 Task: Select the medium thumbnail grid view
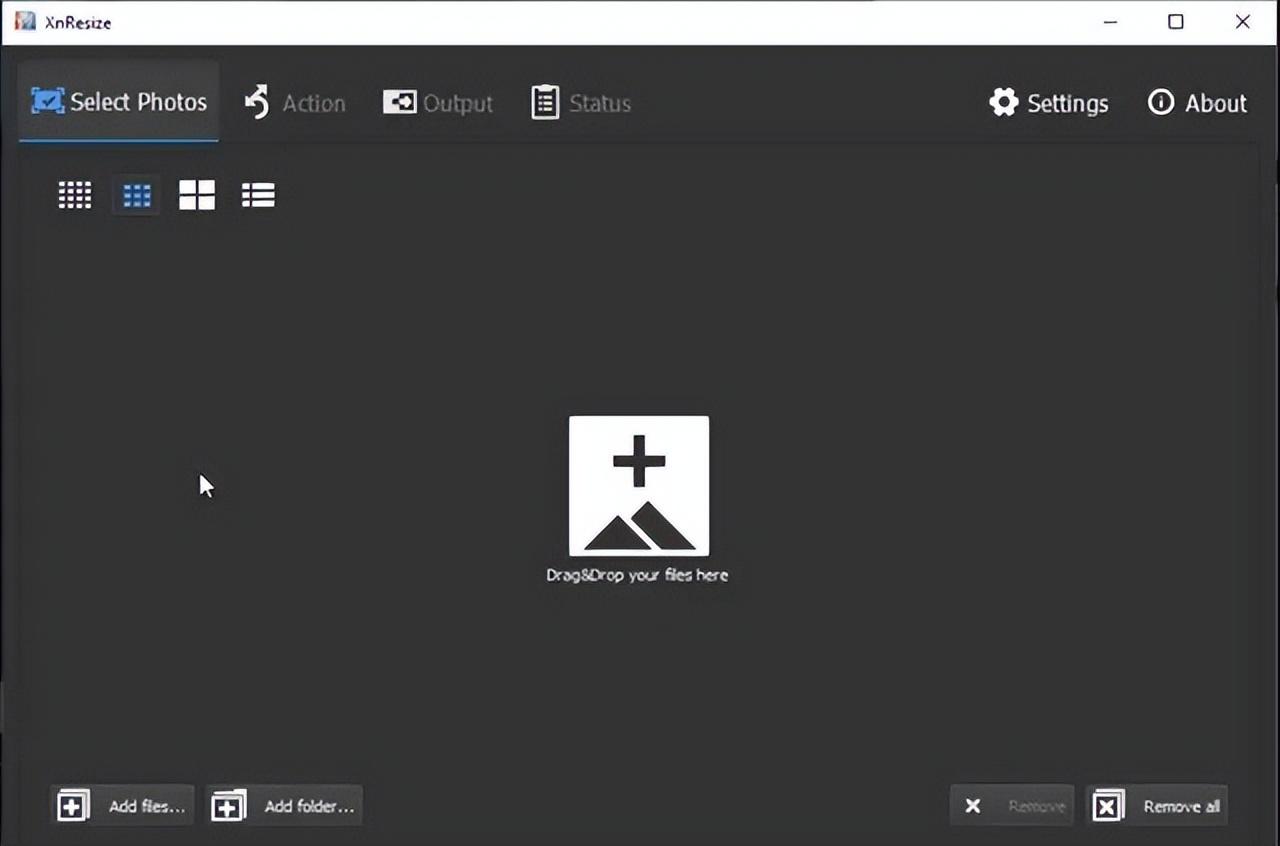(x=136, y=195)
